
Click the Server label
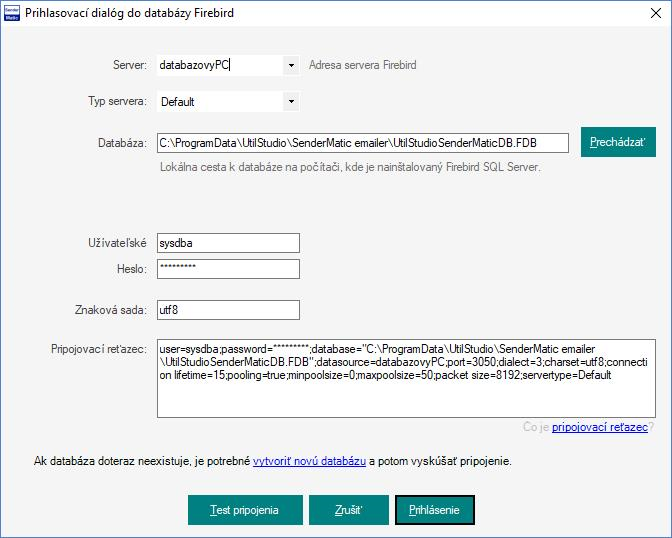tap(130, 65)
